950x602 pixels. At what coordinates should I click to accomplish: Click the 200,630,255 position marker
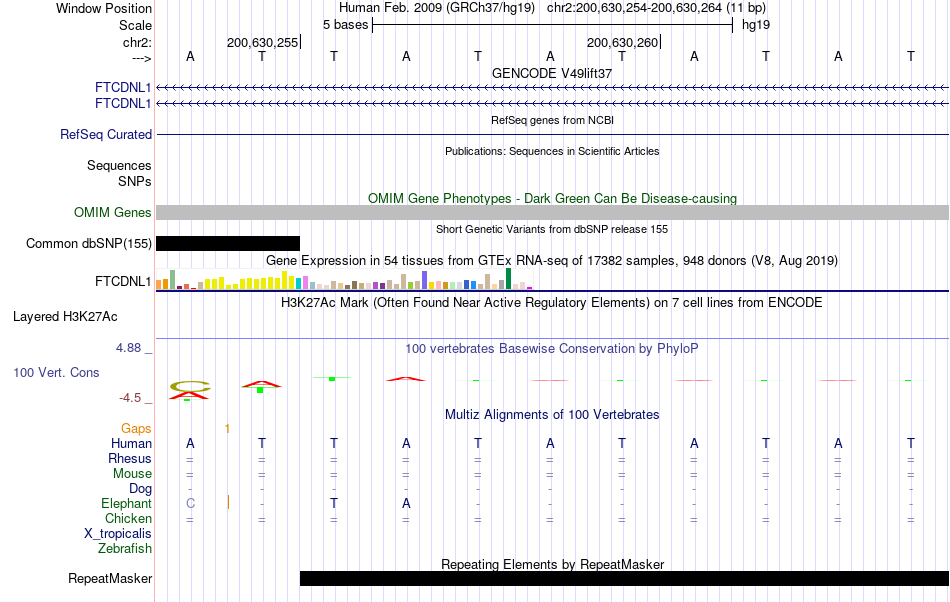[262, 42]
